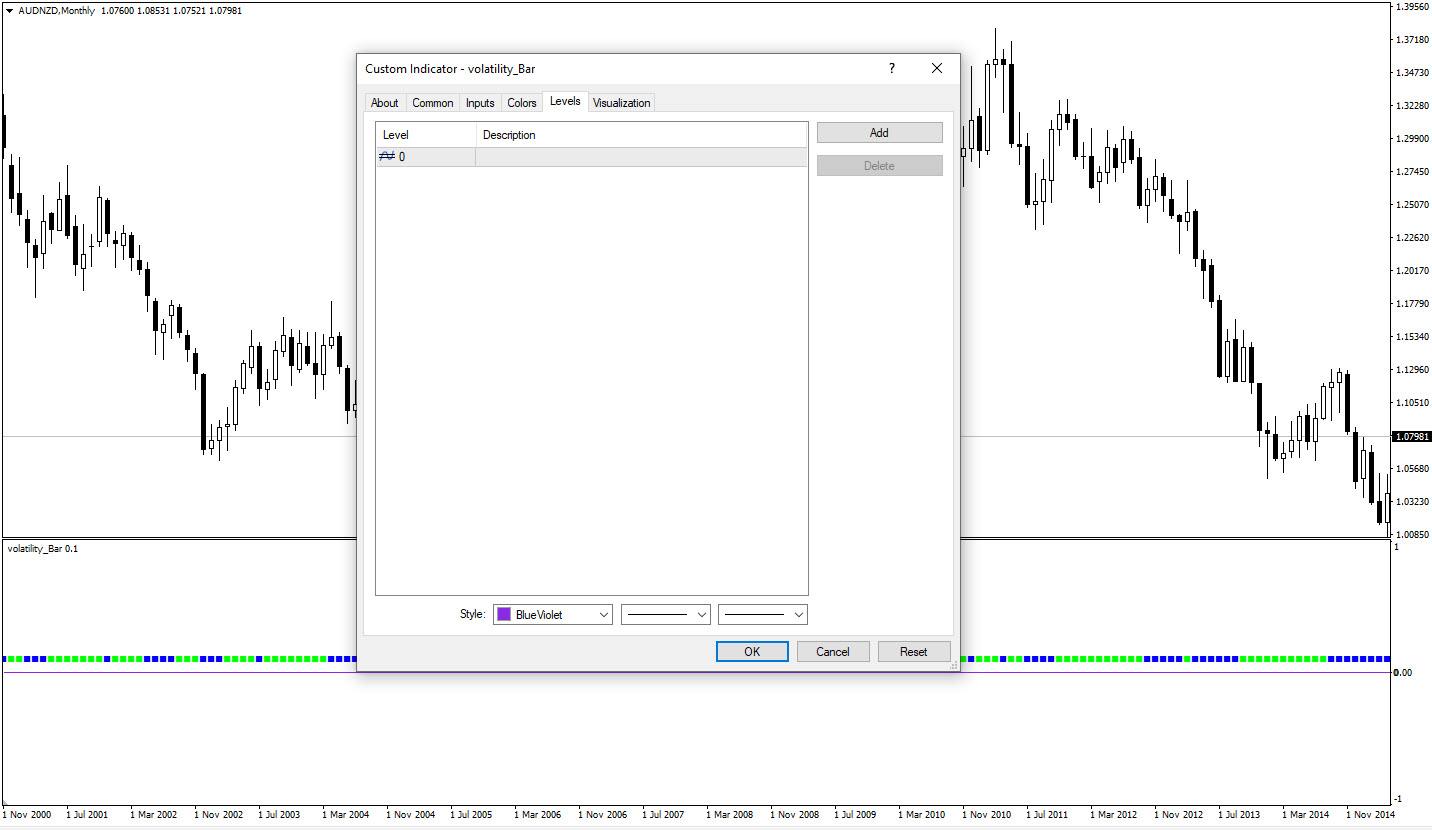Click the current price label 1.07981

coord(1411,436)
